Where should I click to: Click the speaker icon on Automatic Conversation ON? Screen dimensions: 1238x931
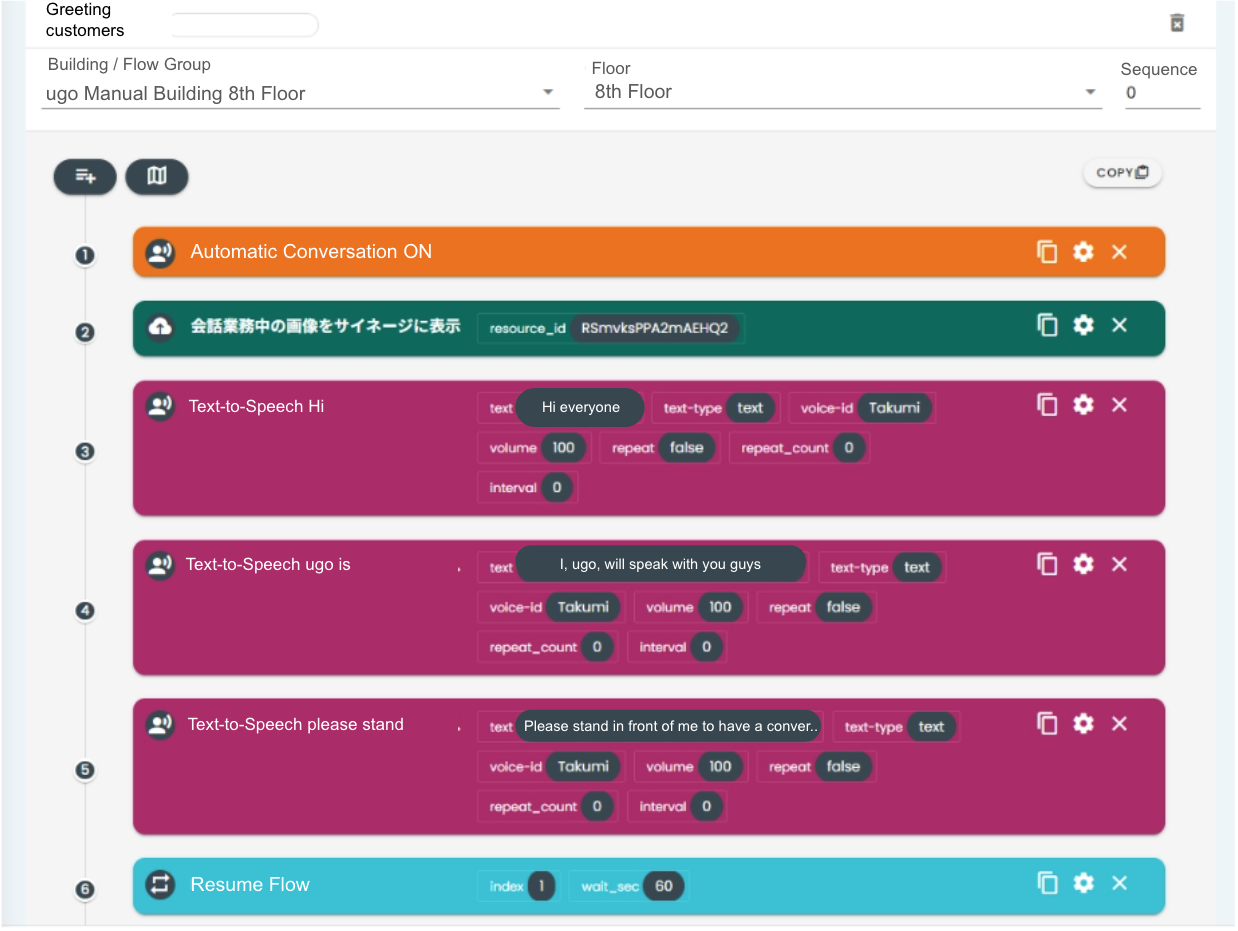pyautogui.click(x=160, y=252)
